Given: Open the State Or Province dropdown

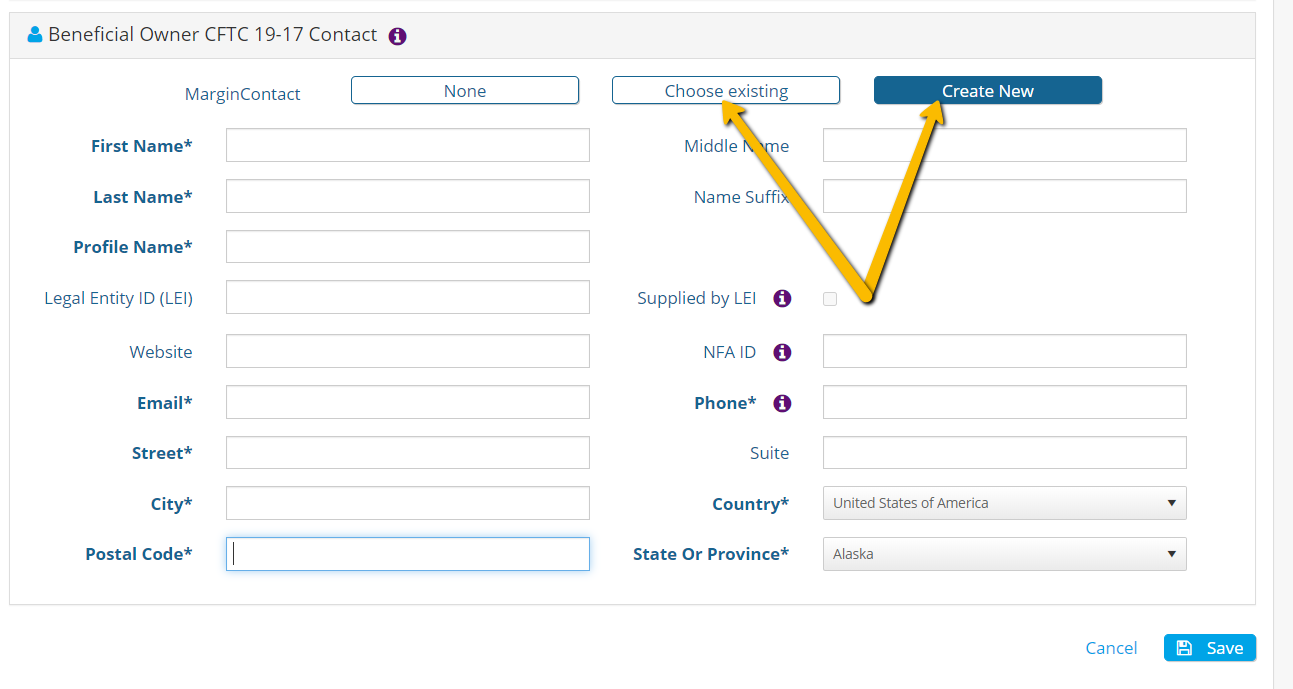Looking at the screenshot, I should pyautogui.click(x=1005, y=554).
